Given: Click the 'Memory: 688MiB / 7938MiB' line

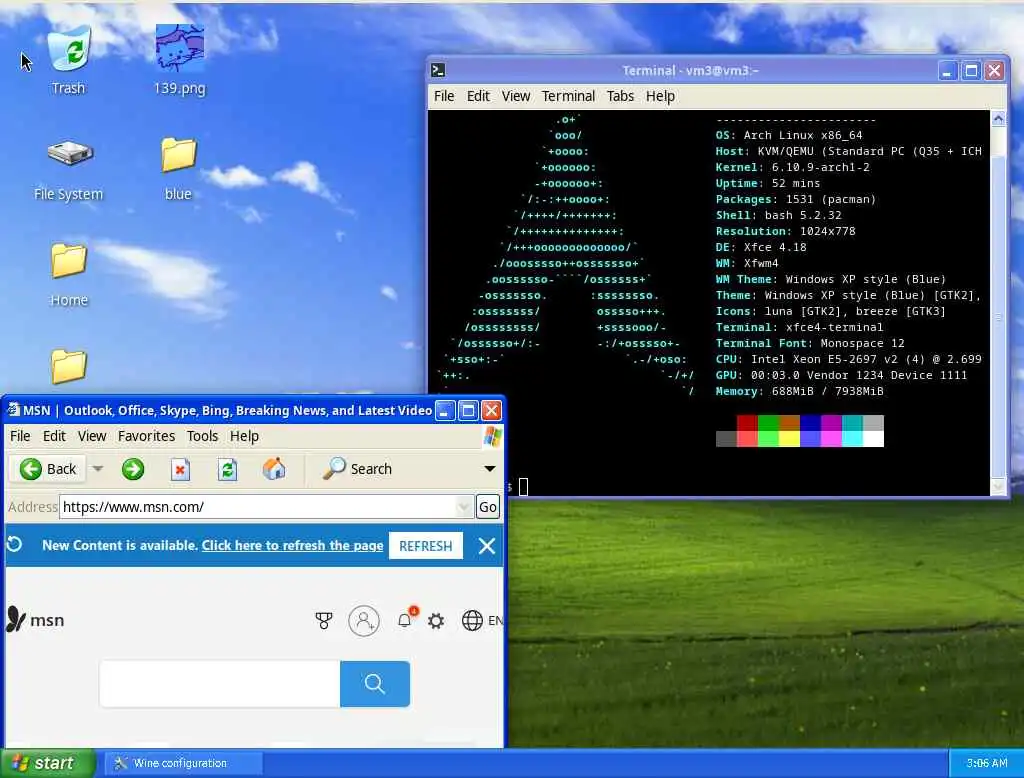Looking at the screenshot, I should [799, 391].
